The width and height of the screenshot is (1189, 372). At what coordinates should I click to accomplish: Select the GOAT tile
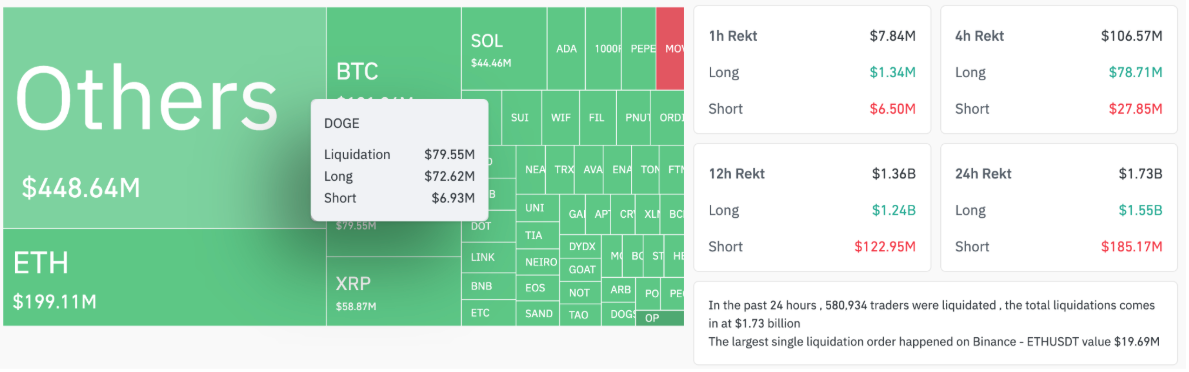coord(582,269)
